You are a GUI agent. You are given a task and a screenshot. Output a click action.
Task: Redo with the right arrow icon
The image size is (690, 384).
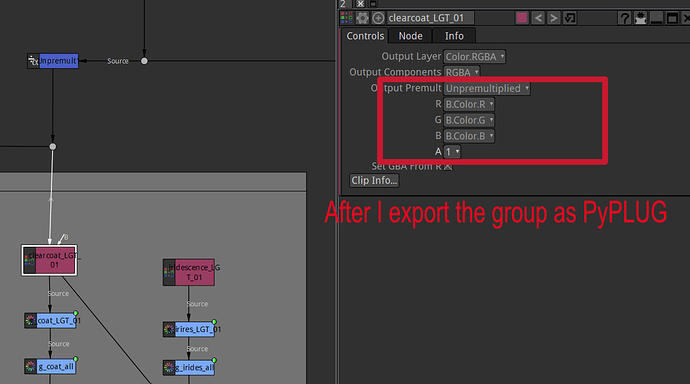tap(554, 18)
